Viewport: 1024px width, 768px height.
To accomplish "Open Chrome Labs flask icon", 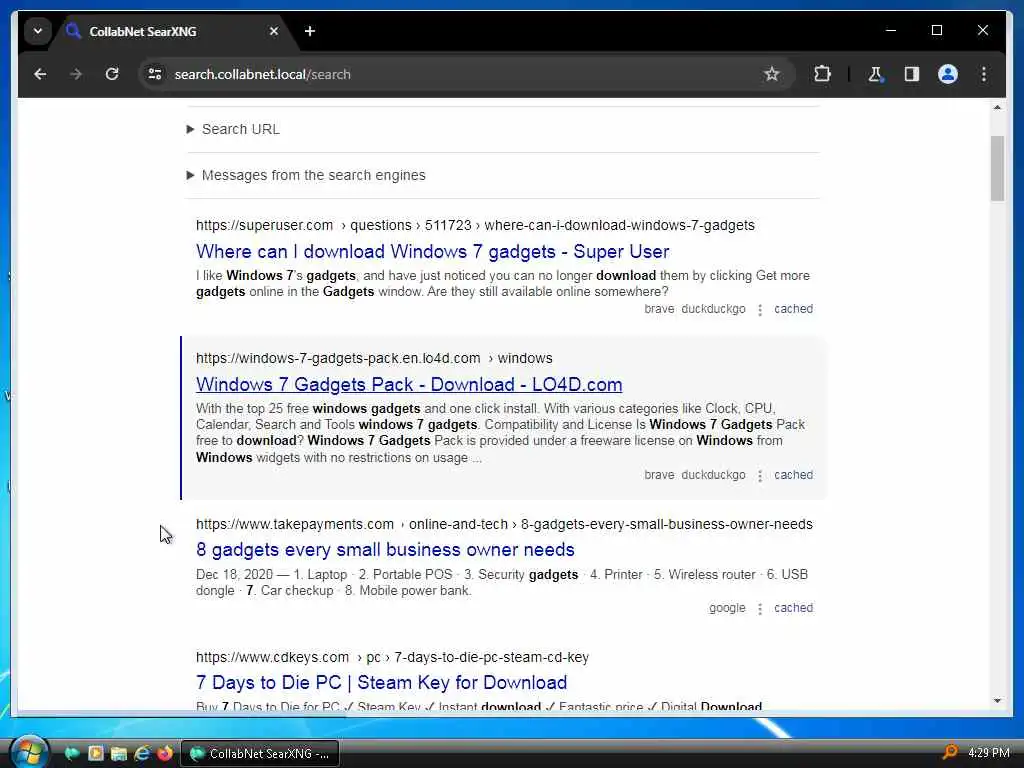I will tap(875, 74).
